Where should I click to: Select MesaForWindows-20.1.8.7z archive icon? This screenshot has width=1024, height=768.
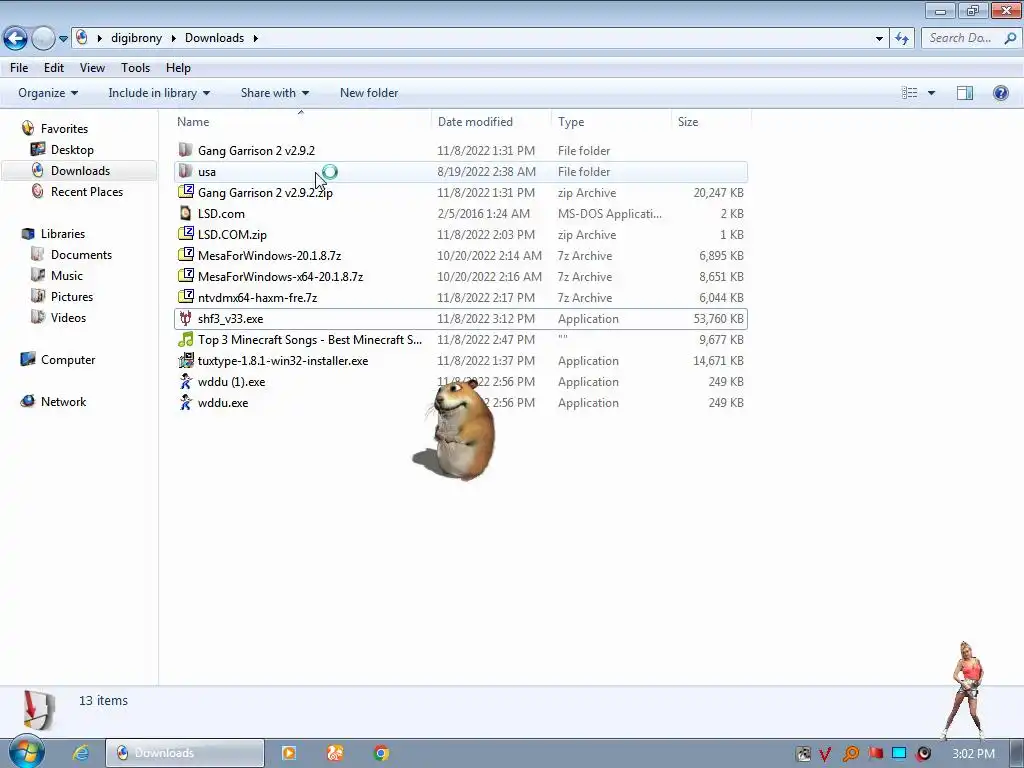(x=186, y=255)
